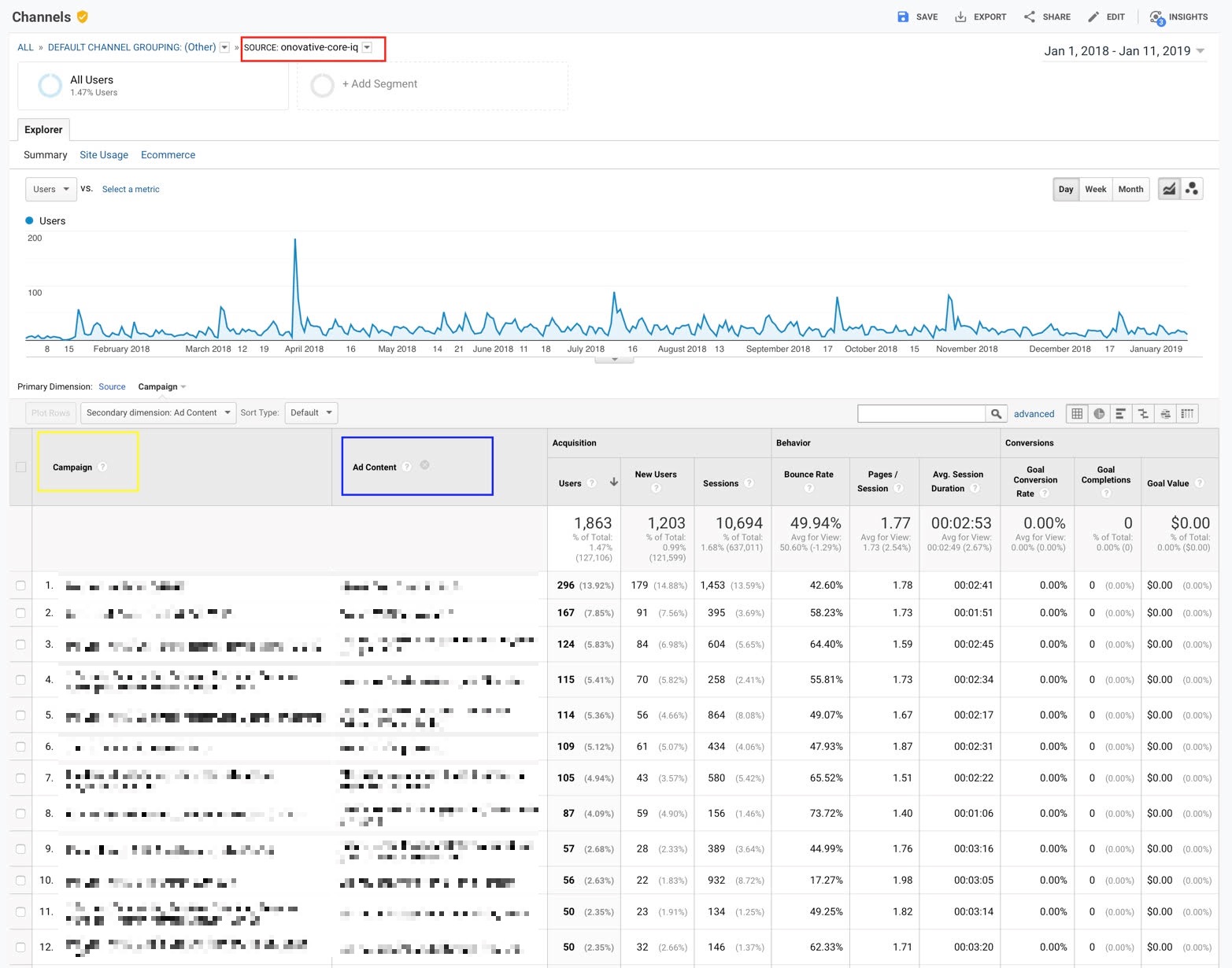Open the motion chart view icon
1232x968 pixels.
click(x=1192, y=189)
